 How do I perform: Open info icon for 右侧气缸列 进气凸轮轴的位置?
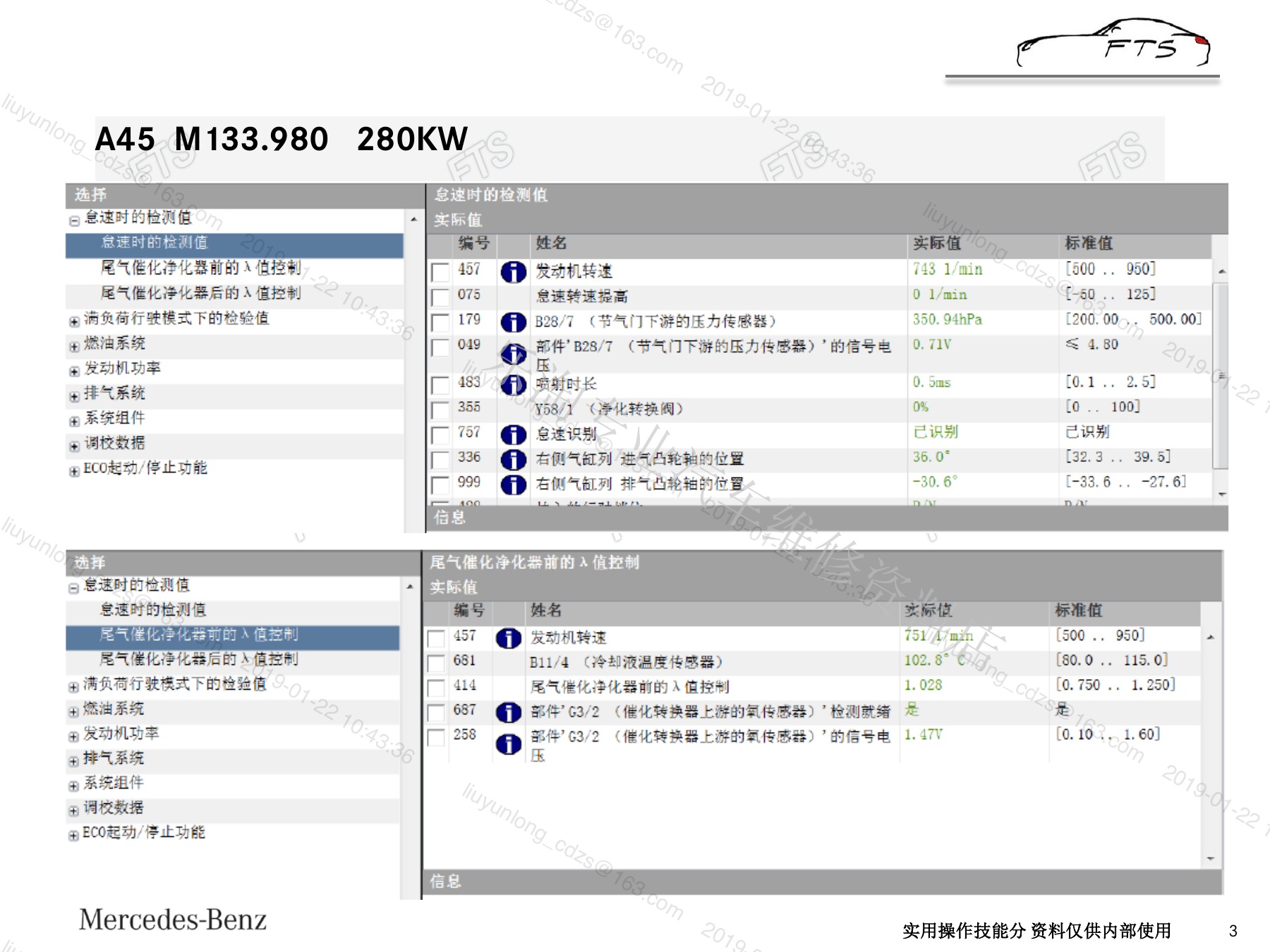pos(513,460)
